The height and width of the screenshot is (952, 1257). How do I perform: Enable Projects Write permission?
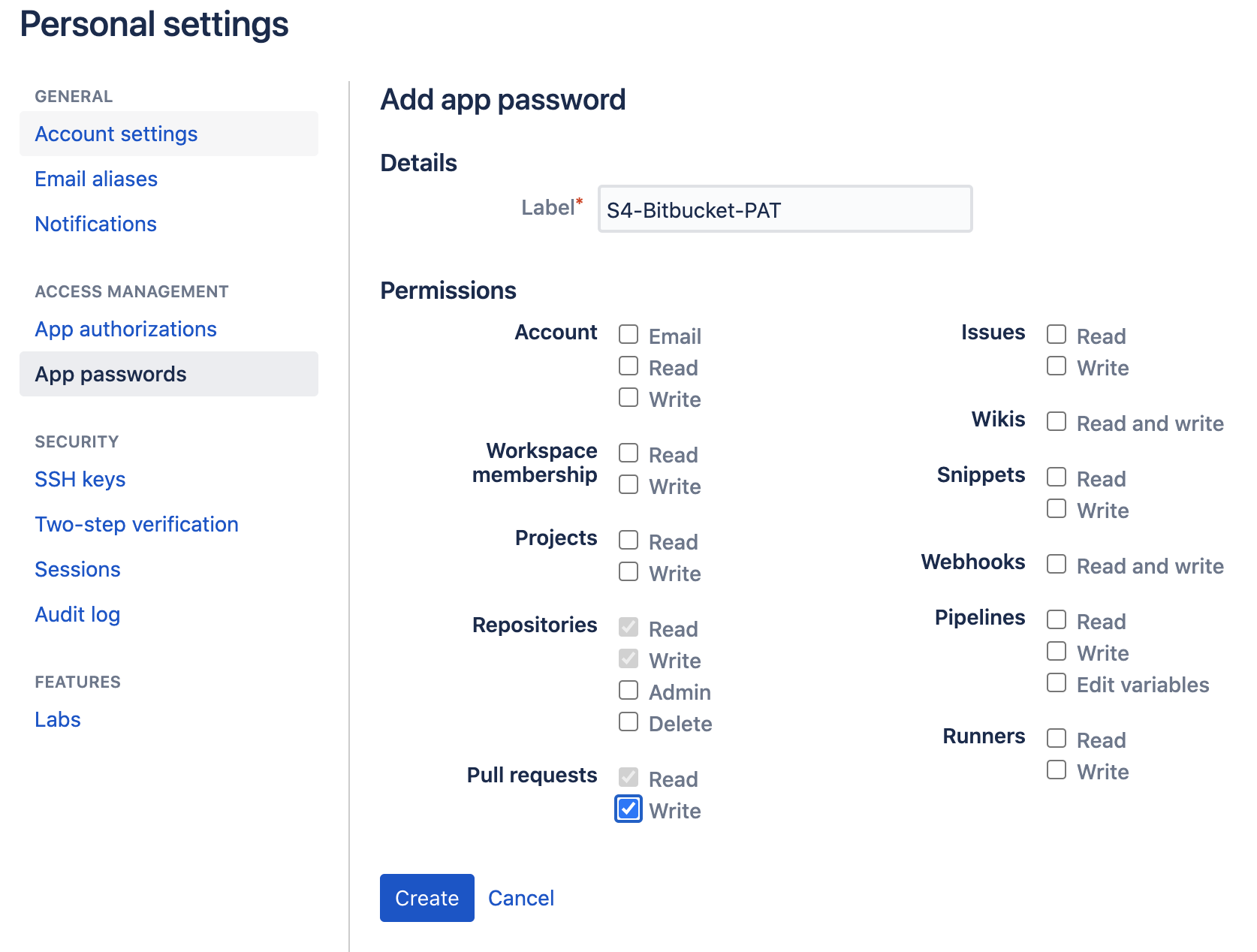tap(628, 571)
